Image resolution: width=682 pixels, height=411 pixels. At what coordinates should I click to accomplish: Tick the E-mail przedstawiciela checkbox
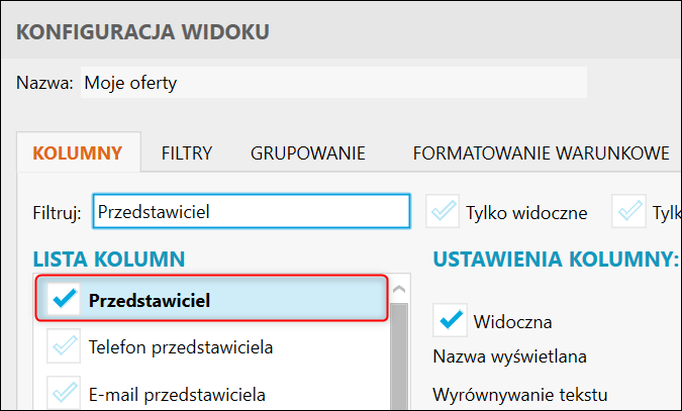[62, 393]
